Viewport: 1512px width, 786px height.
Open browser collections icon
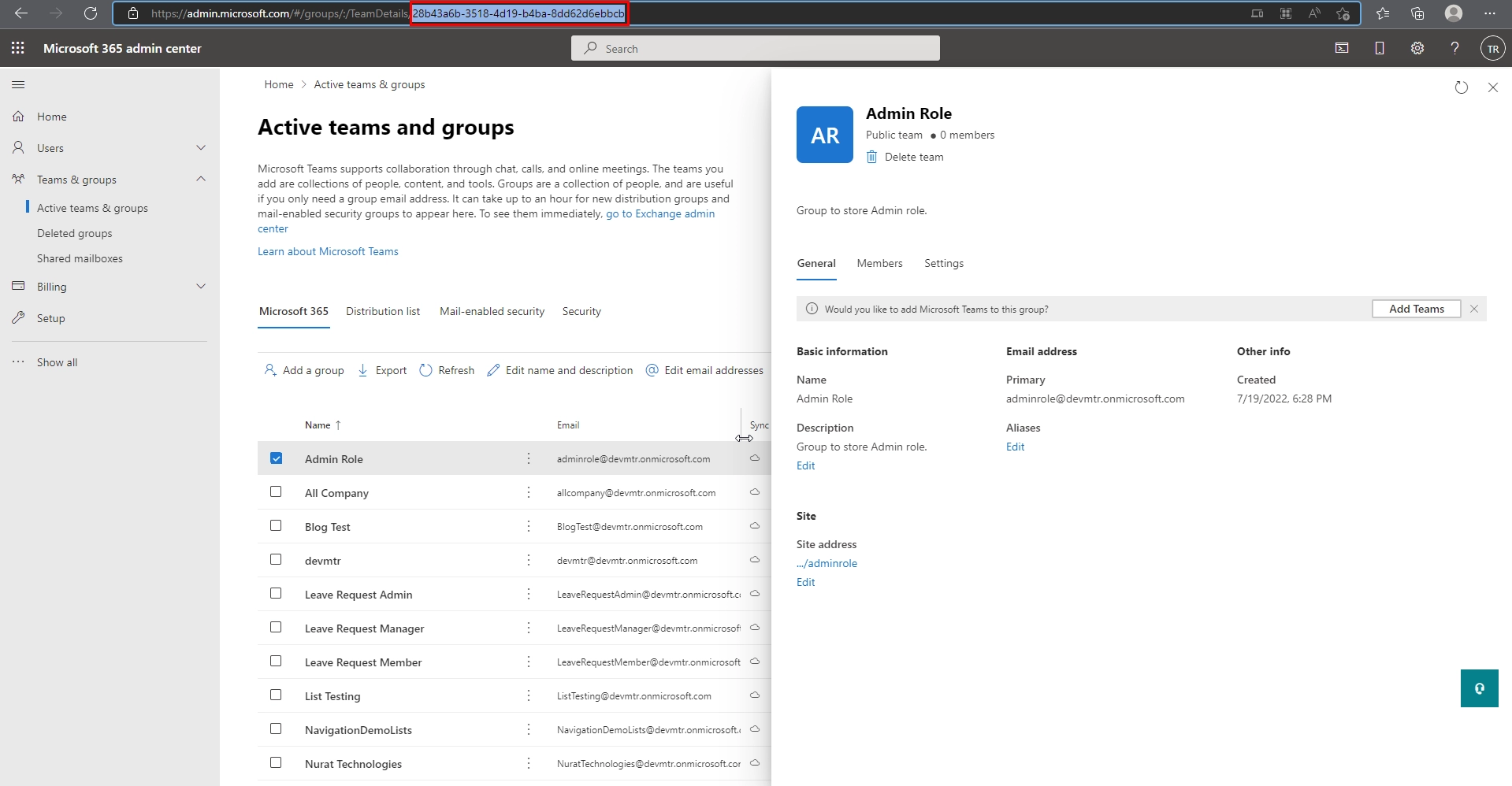coord(1417,13)
